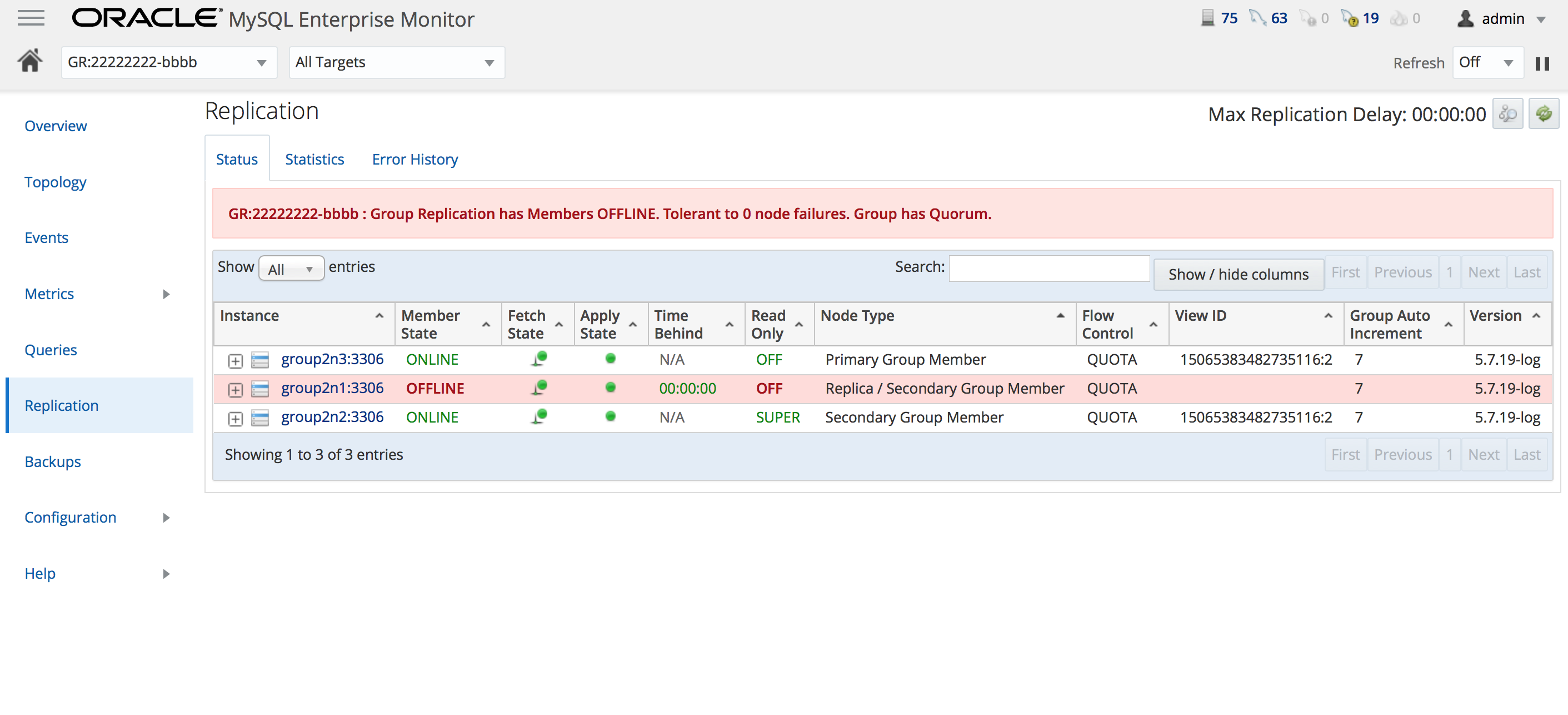Image resolution: width=1568 pixels, height=715 pixels.
Task: Click the bottom pagination Last button
Action: tap(1527, 454)
